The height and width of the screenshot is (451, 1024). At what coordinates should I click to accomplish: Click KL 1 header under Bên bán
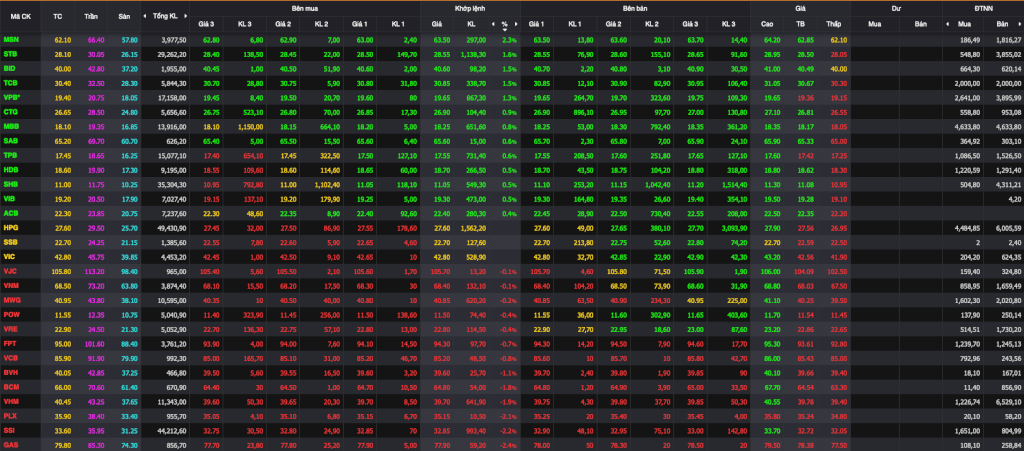pos(575,24)
